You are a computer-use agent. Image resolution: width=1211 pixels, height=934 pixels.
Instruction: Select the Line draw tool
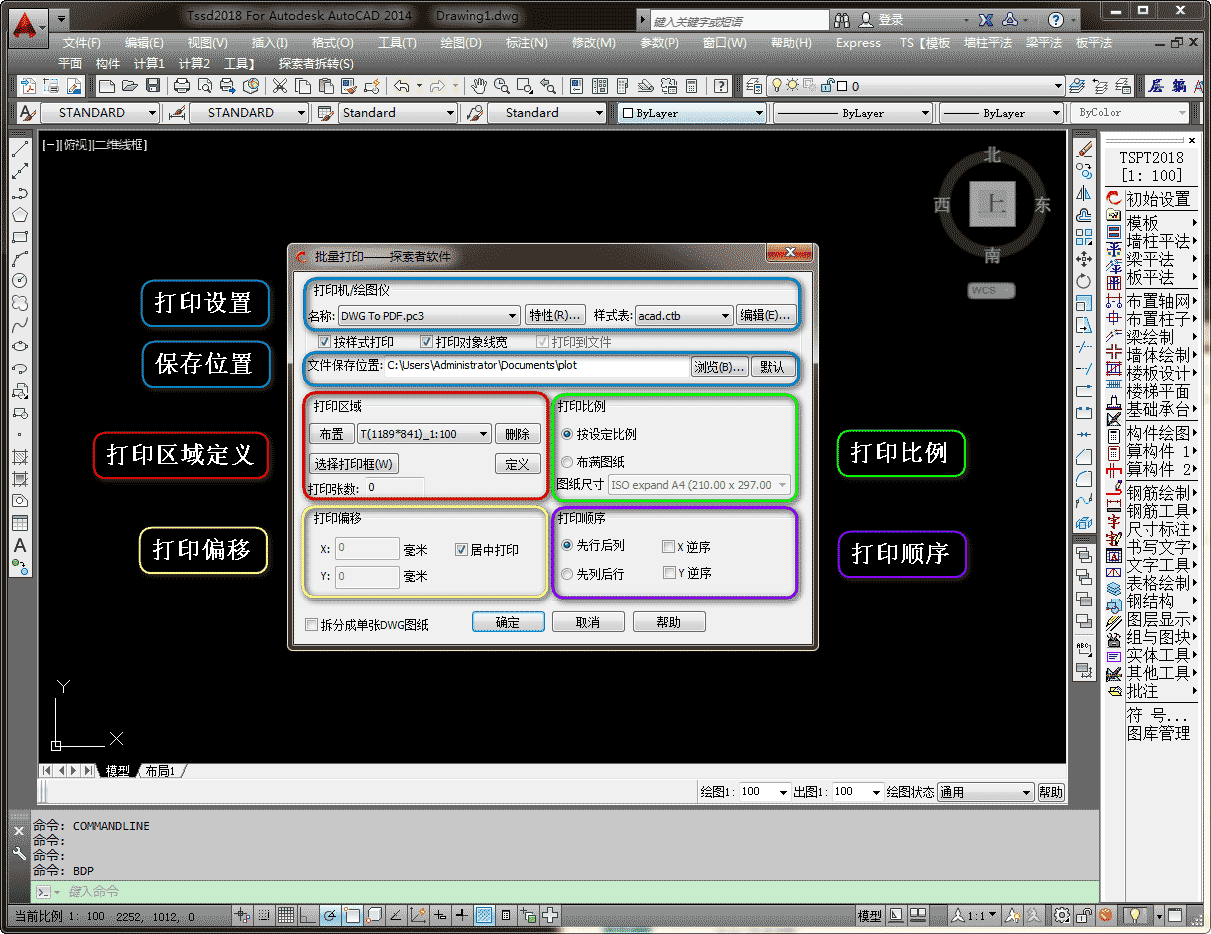[19, 150]
